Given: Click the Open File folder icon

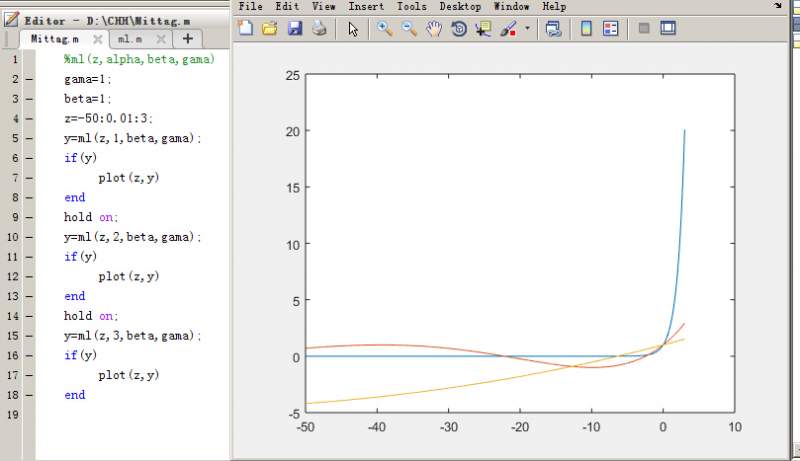Looking at the screenshot, I should [270, 28].
